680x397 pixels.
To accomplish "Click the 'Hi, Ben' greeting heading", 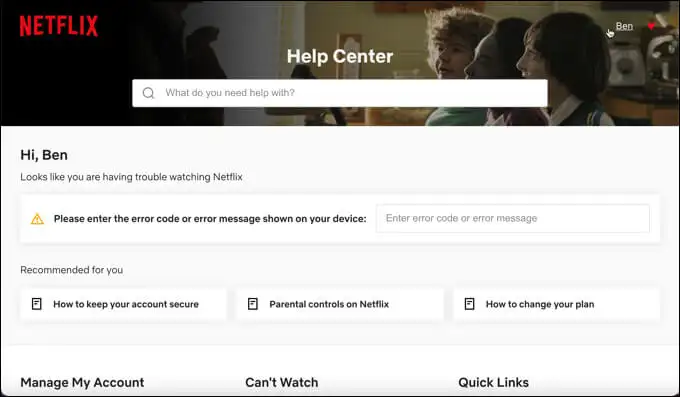I will pos(44,155).
